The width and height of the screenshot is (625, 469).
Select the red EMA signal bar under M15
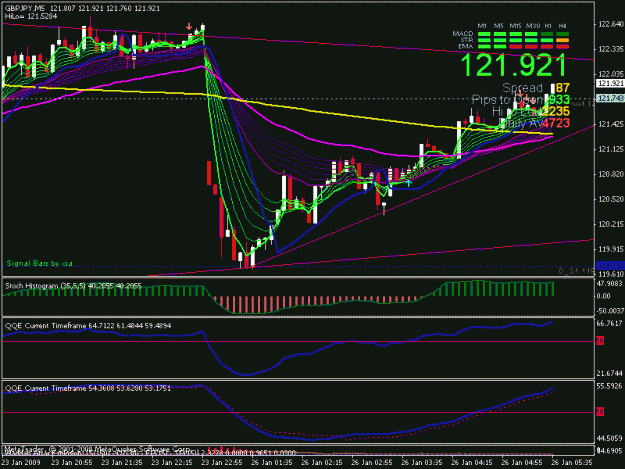516,47
